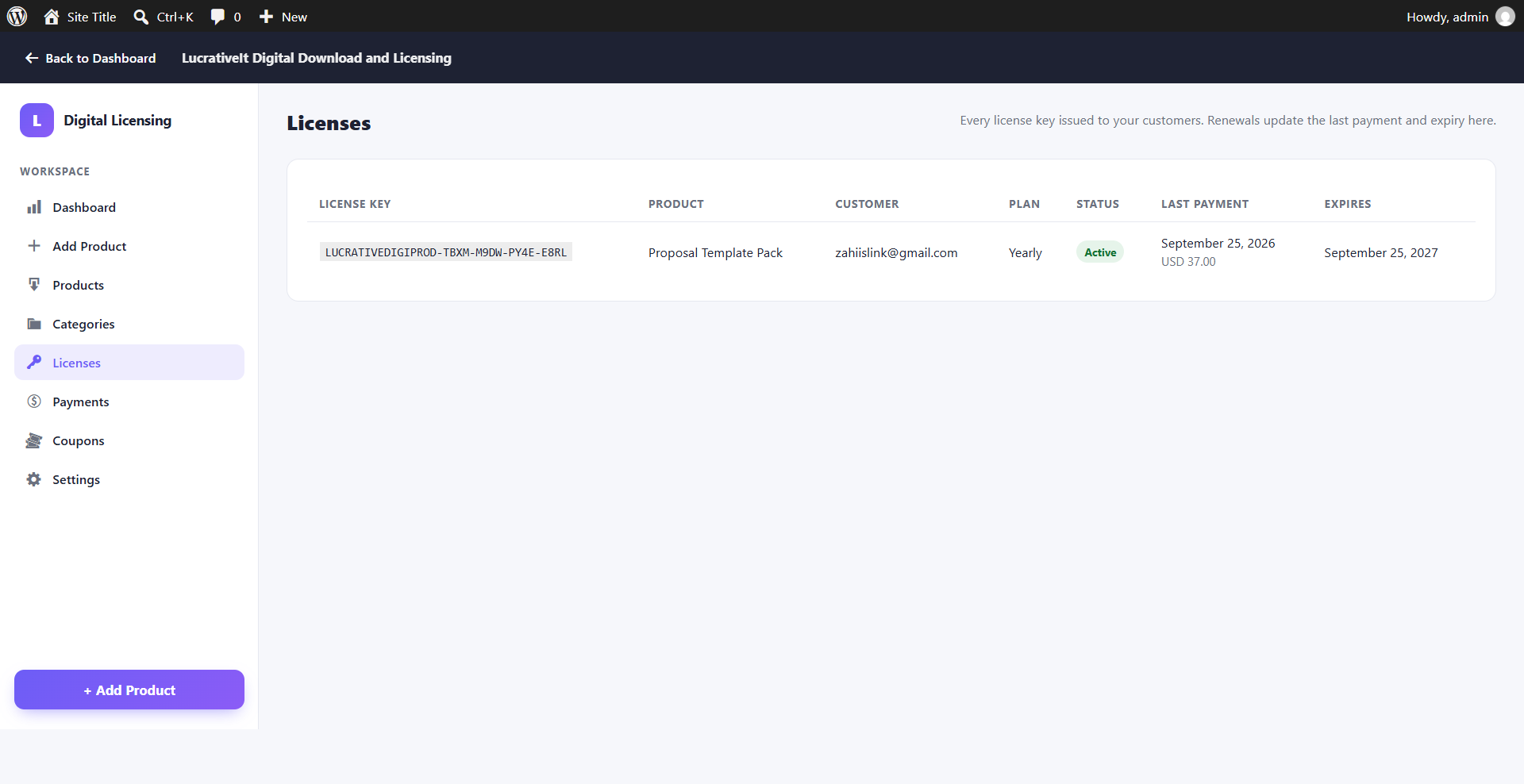1524x784 pixels.
Task: Click the Yearly plan cell
Action: (1025, 252)
